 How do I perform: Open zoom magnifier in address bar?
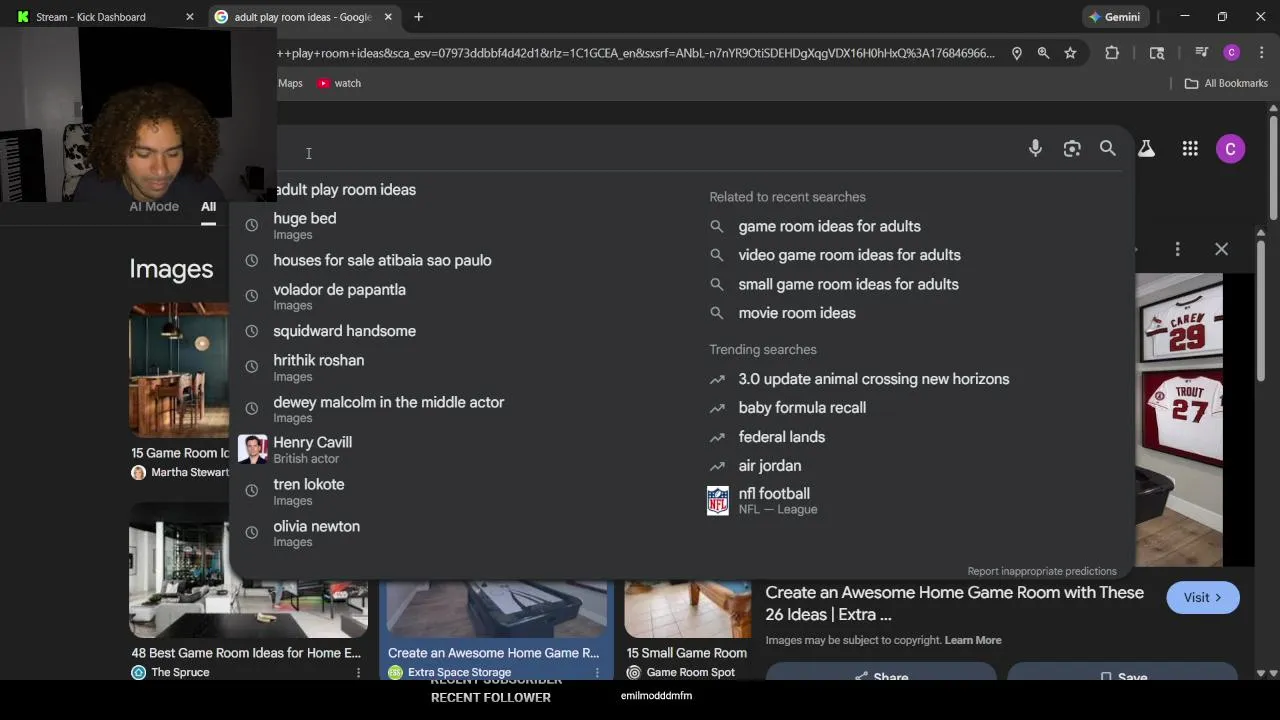point(1043,53)
